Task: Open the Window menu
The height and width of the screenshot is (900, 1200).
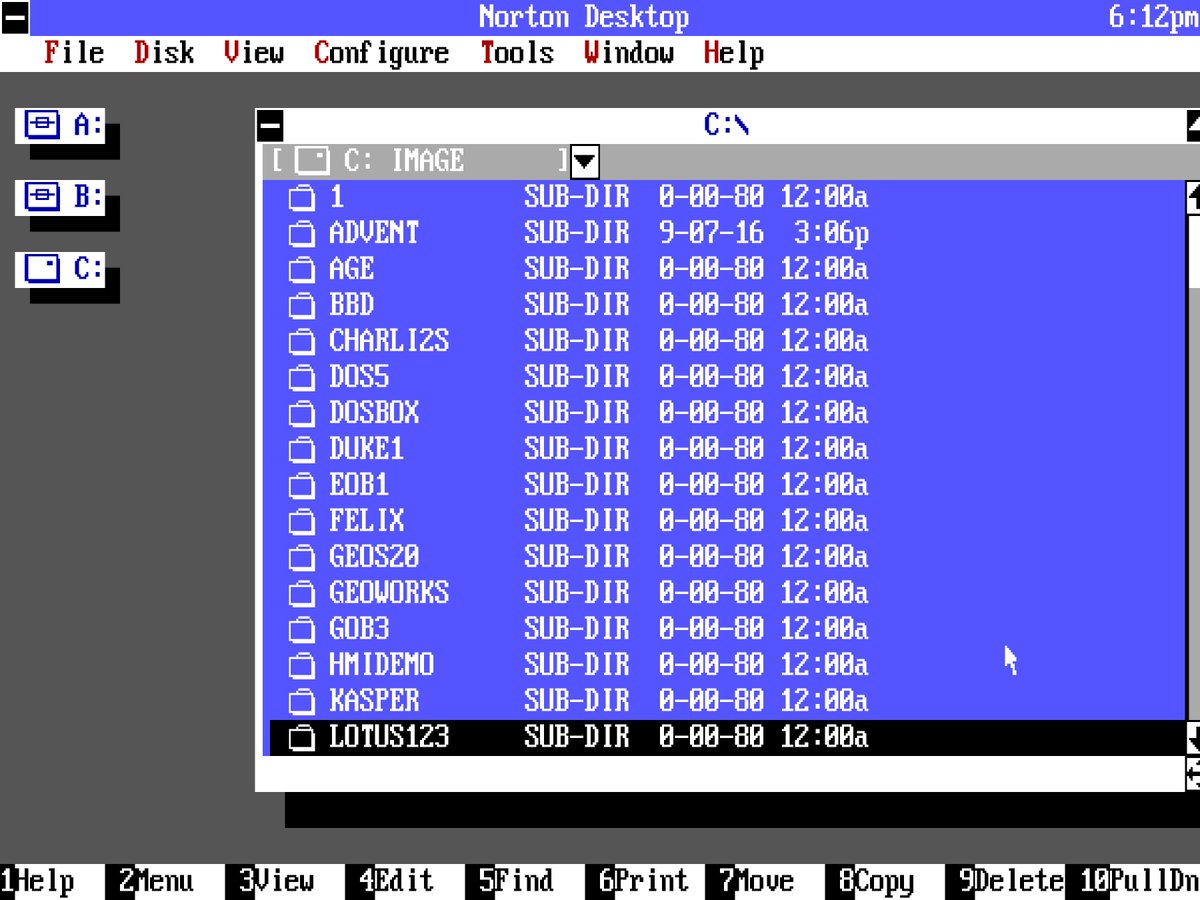Action: point(629,53)
